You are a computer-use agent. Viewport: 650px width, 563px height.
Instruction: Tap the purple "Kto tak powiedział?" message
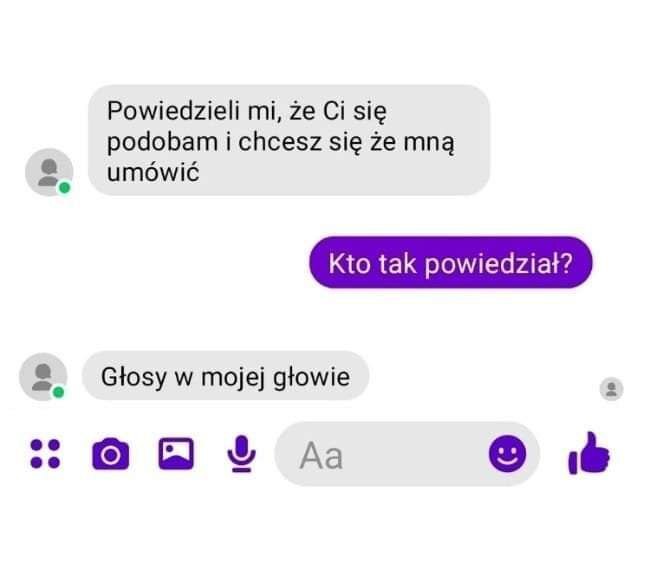point(451,262)
